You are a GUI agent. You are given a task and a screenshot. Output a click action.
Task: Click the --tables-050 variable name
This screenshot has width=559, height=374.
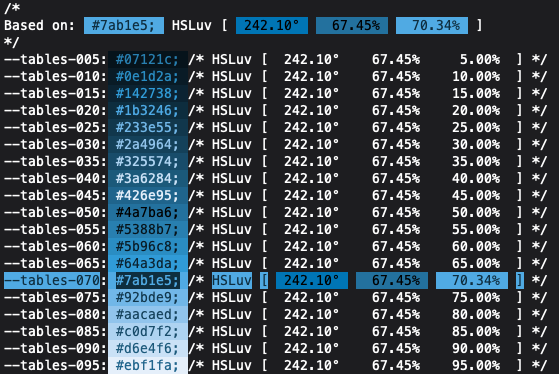point(52,212)
